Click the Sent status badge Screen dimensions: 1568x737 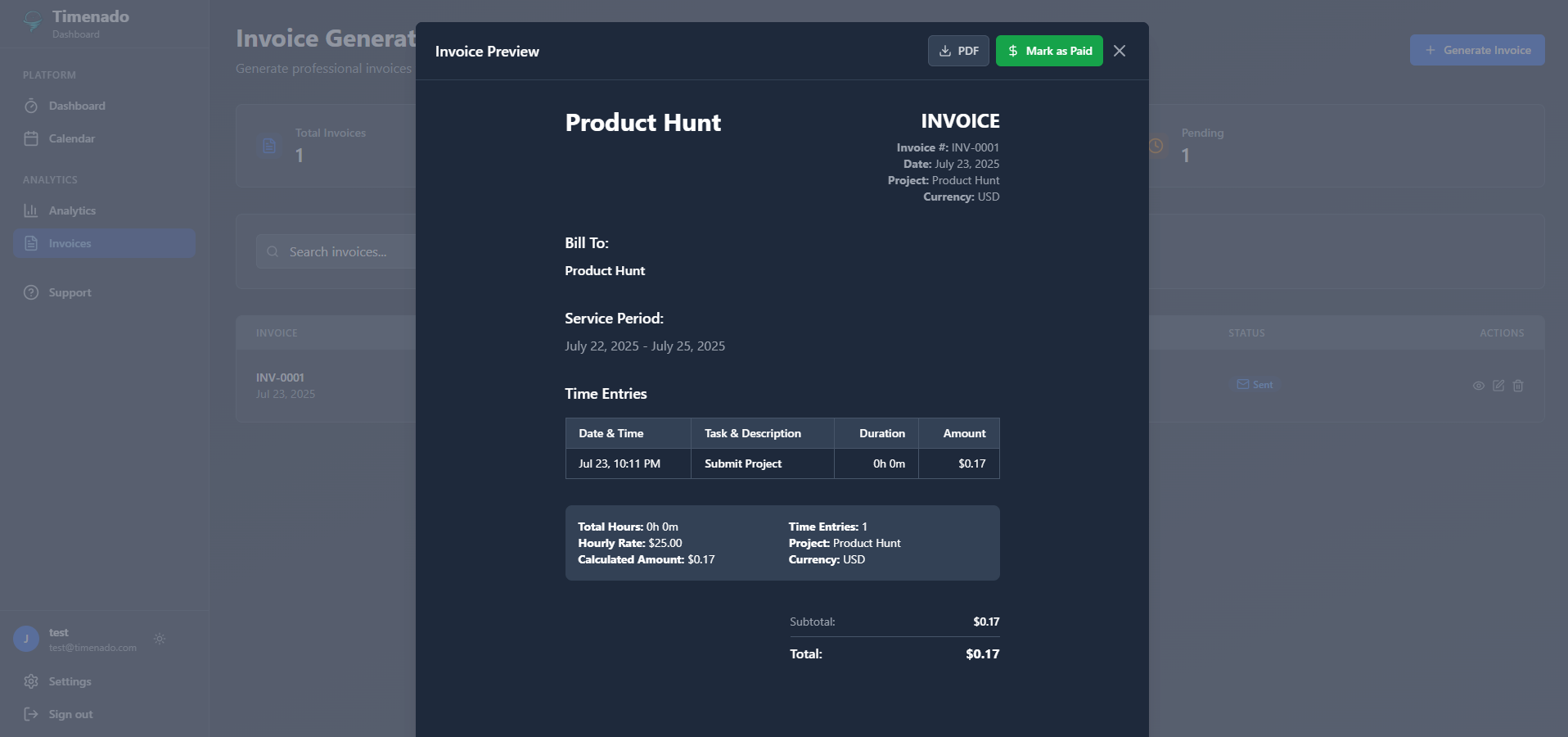click(1255, 384)
